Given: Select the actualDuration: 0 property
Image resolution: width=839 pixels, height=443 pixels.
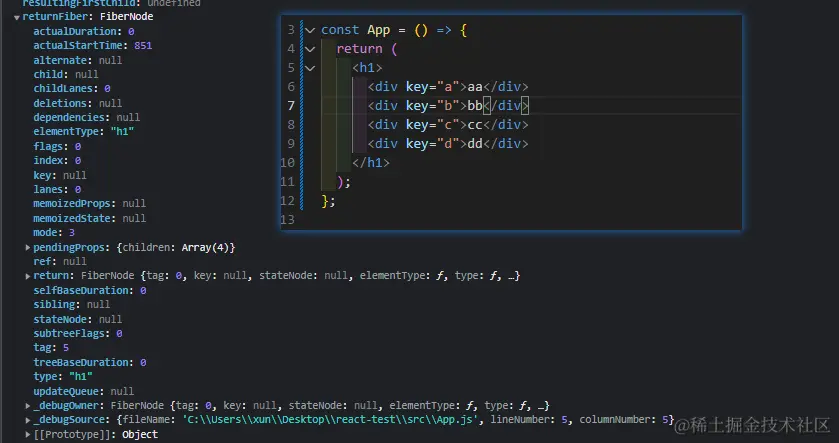Looking at the screenshot, I should click(x=83, y=32).
